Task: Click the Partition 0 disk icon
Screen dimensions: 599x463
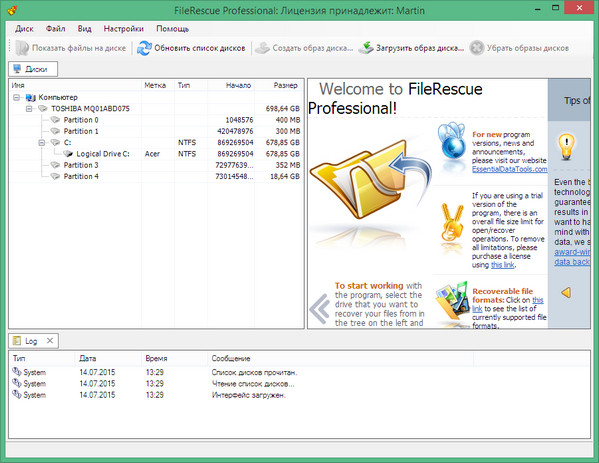Action: 56,120
